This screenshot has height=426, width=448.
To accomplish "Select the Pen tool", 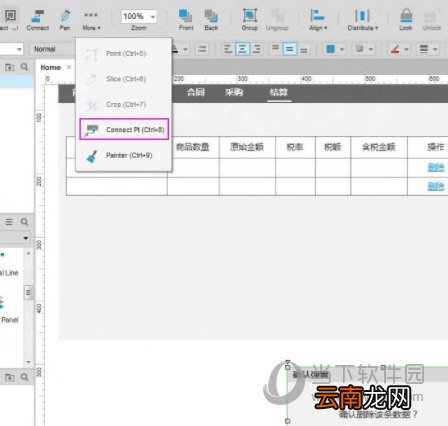I will coord(65,20).
